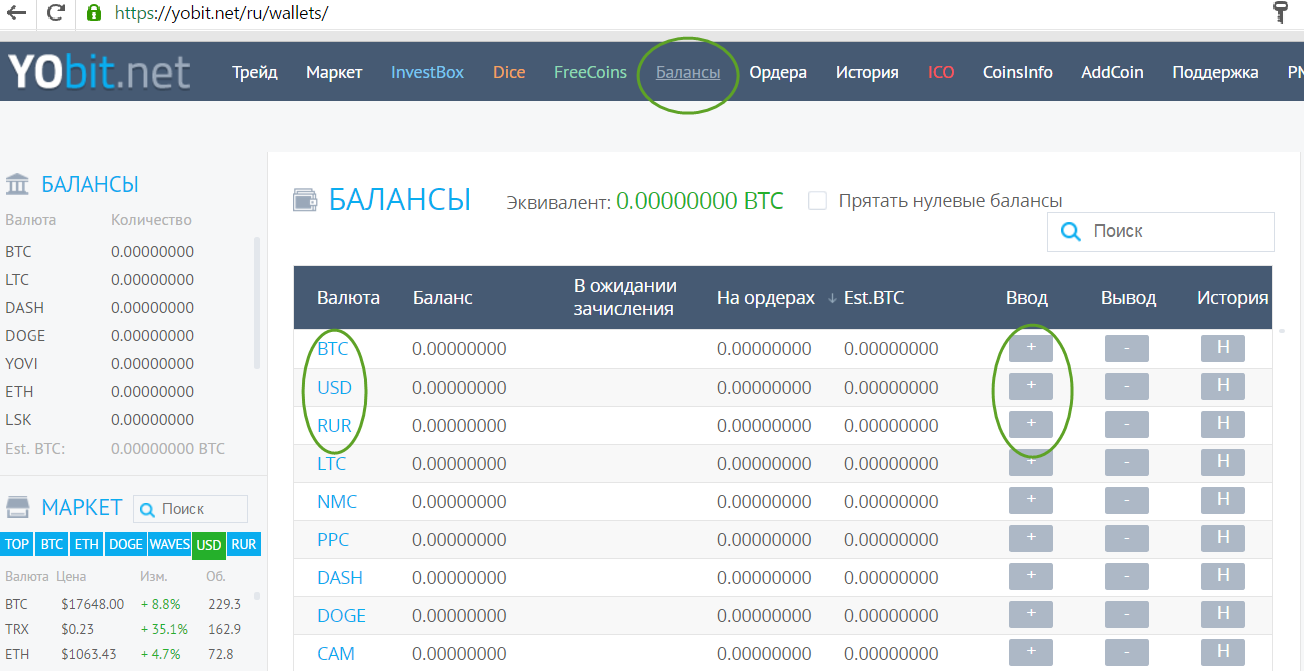Deposit PPC using its plus button
The height and width of the screenshot is (671, 1304).
tap(1031, 538)
